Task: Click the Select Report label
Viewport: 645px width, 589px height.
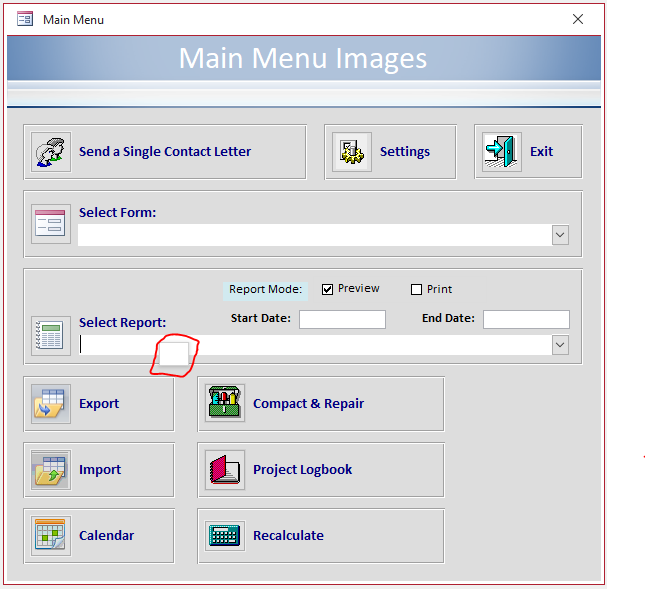Action: 123,322
